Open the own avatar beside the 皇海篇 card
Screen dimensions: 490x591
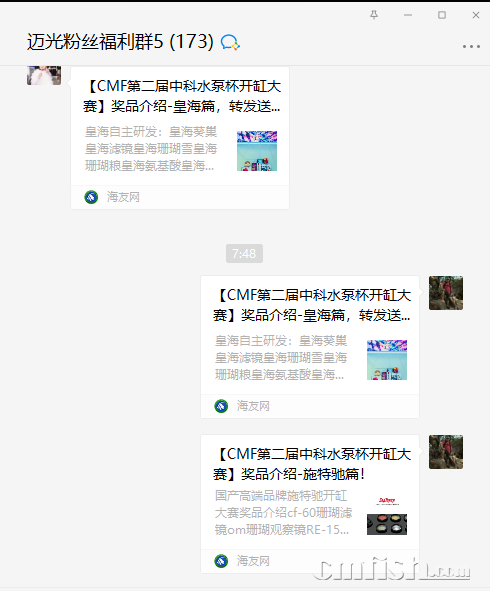tap(446, 293)
